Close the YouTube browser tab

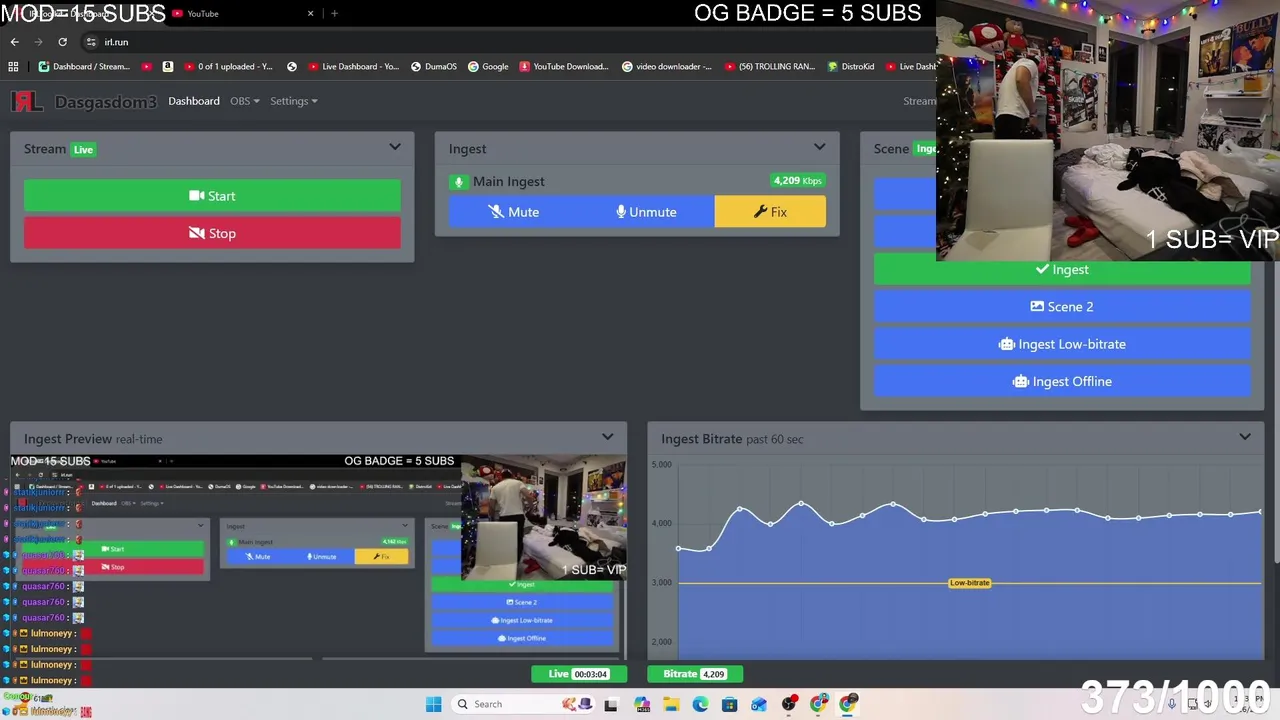pyautogui.click(x=310, y=14)
